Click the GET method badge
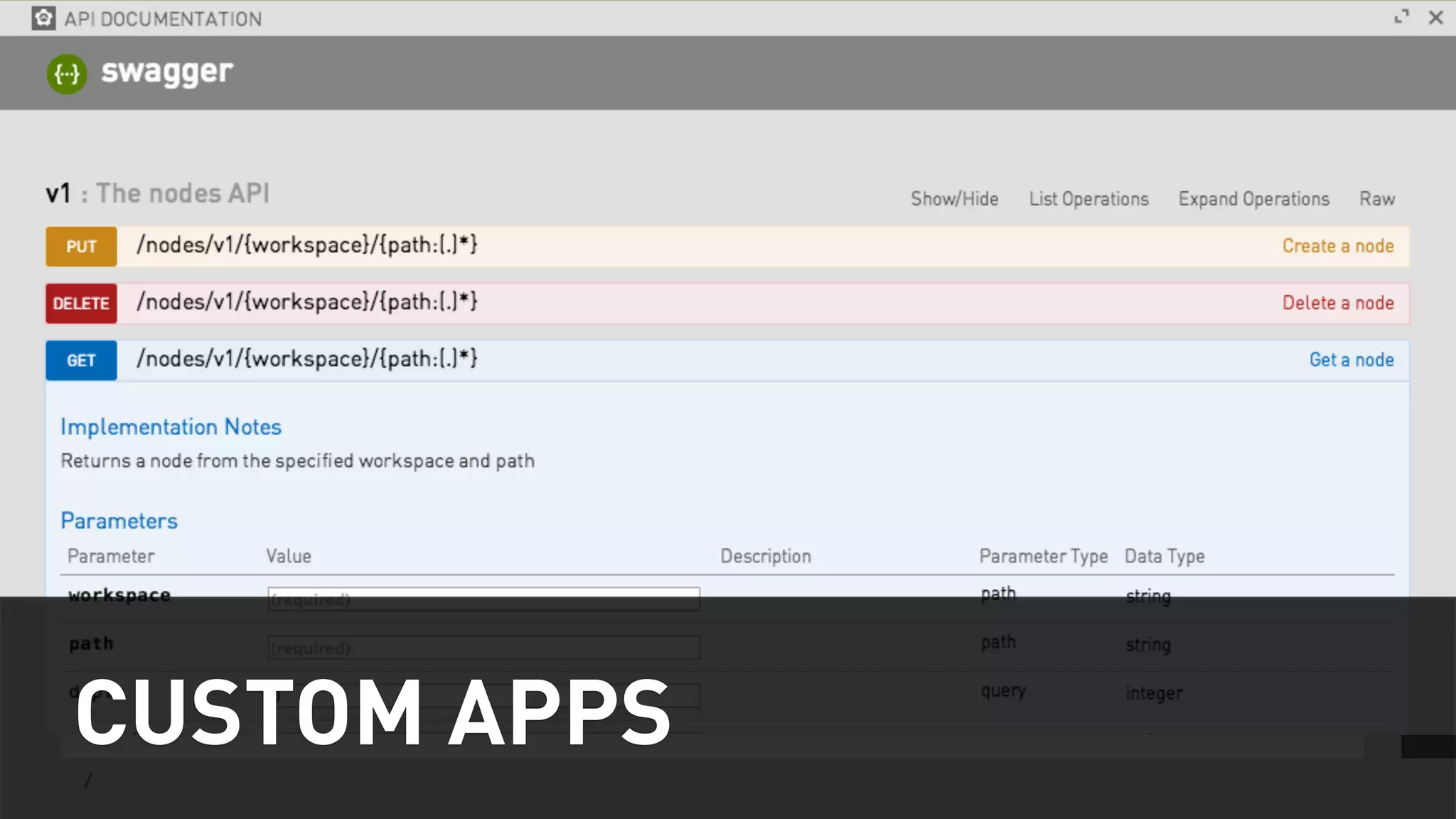 tap(81, 360)
